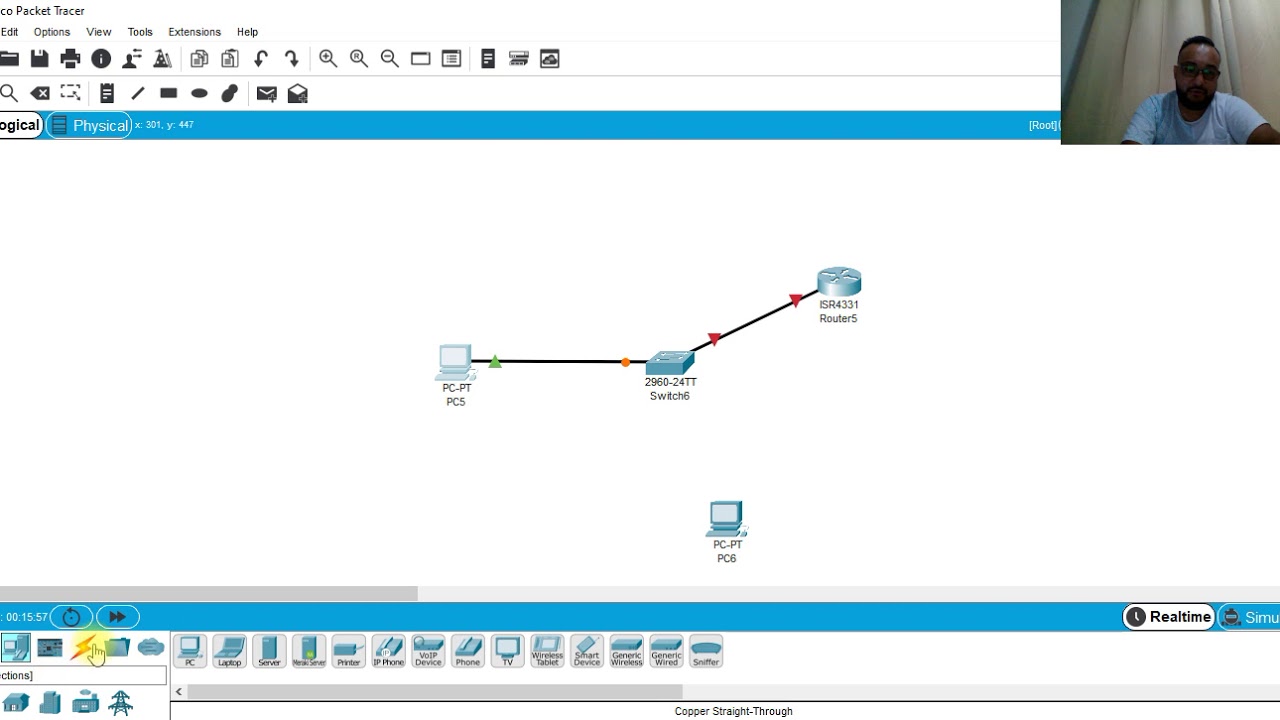Open the Cisco cloud image icon
1280x720 pixels.
549,59
